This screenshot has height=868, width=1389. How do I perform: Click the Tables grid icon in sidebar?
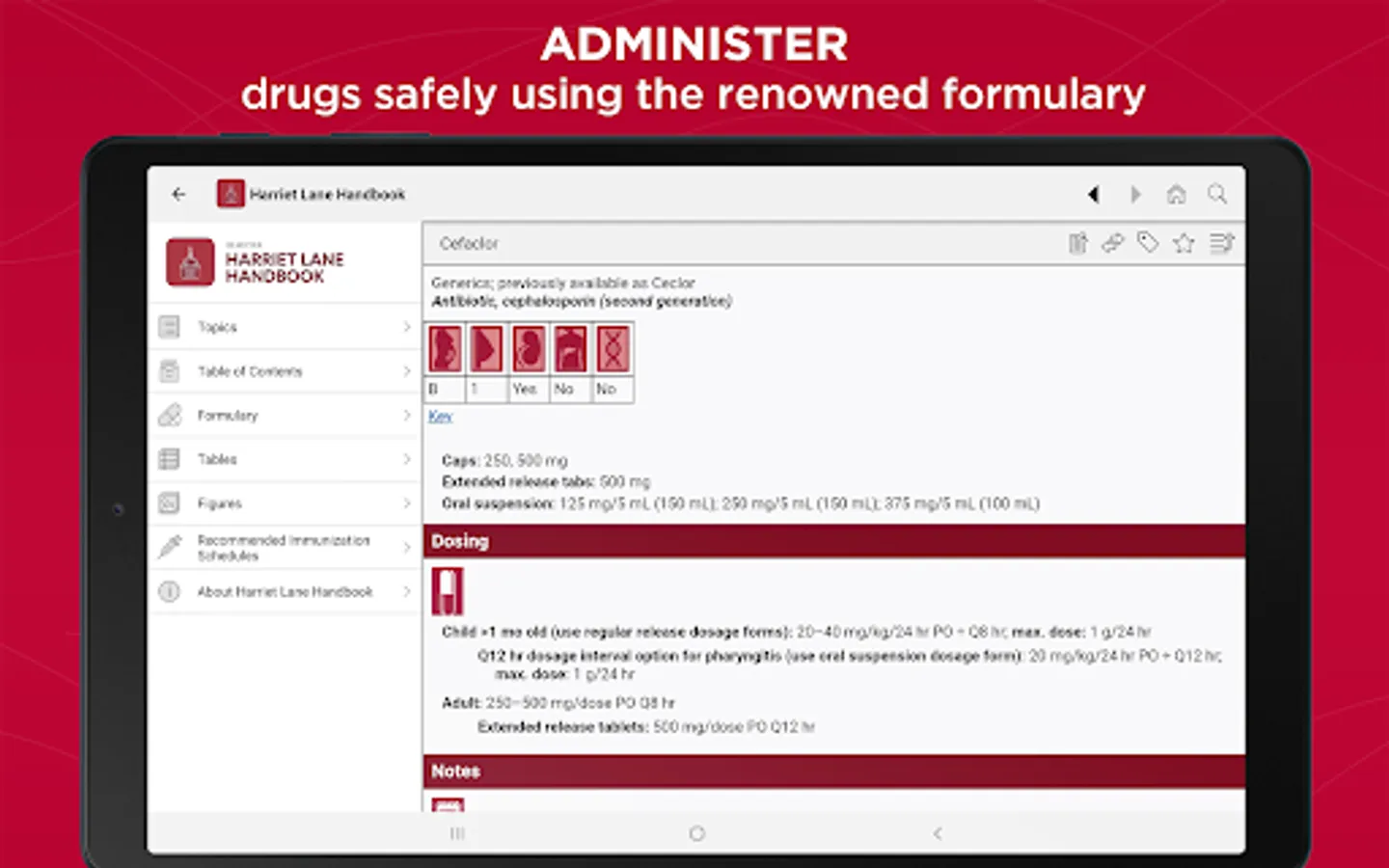pyautogui.click(x=169, y=459)
